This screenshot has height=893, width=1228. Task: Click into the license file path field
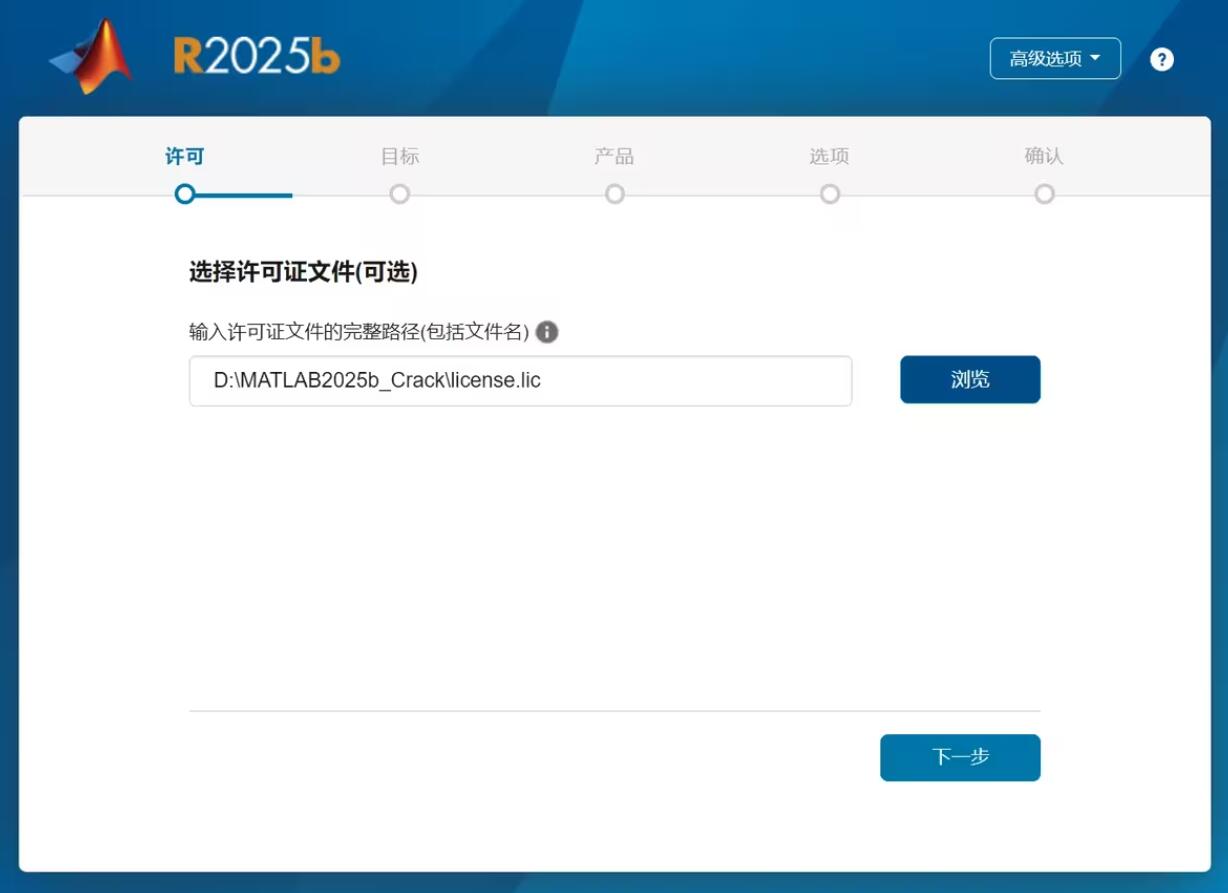click(x=520, y=381)
